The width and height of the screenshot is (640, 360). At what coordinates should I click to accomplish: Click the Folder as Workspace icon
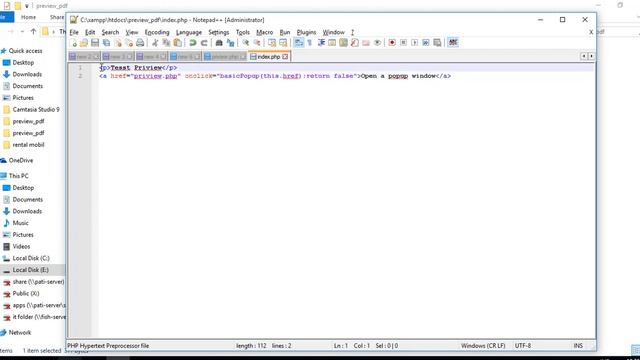click(x=366, y=43)
